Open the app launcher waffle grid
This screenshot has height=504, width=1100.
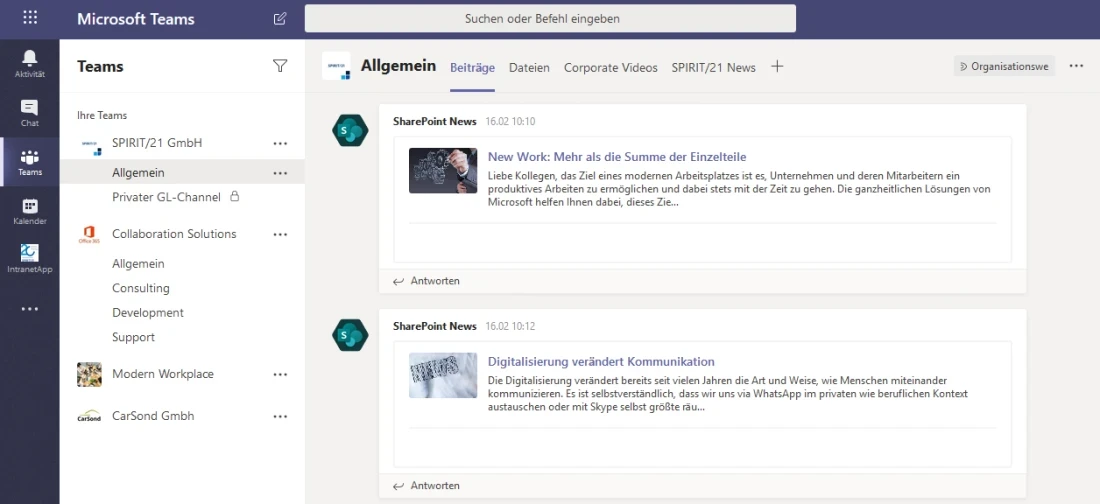[30, 18]
